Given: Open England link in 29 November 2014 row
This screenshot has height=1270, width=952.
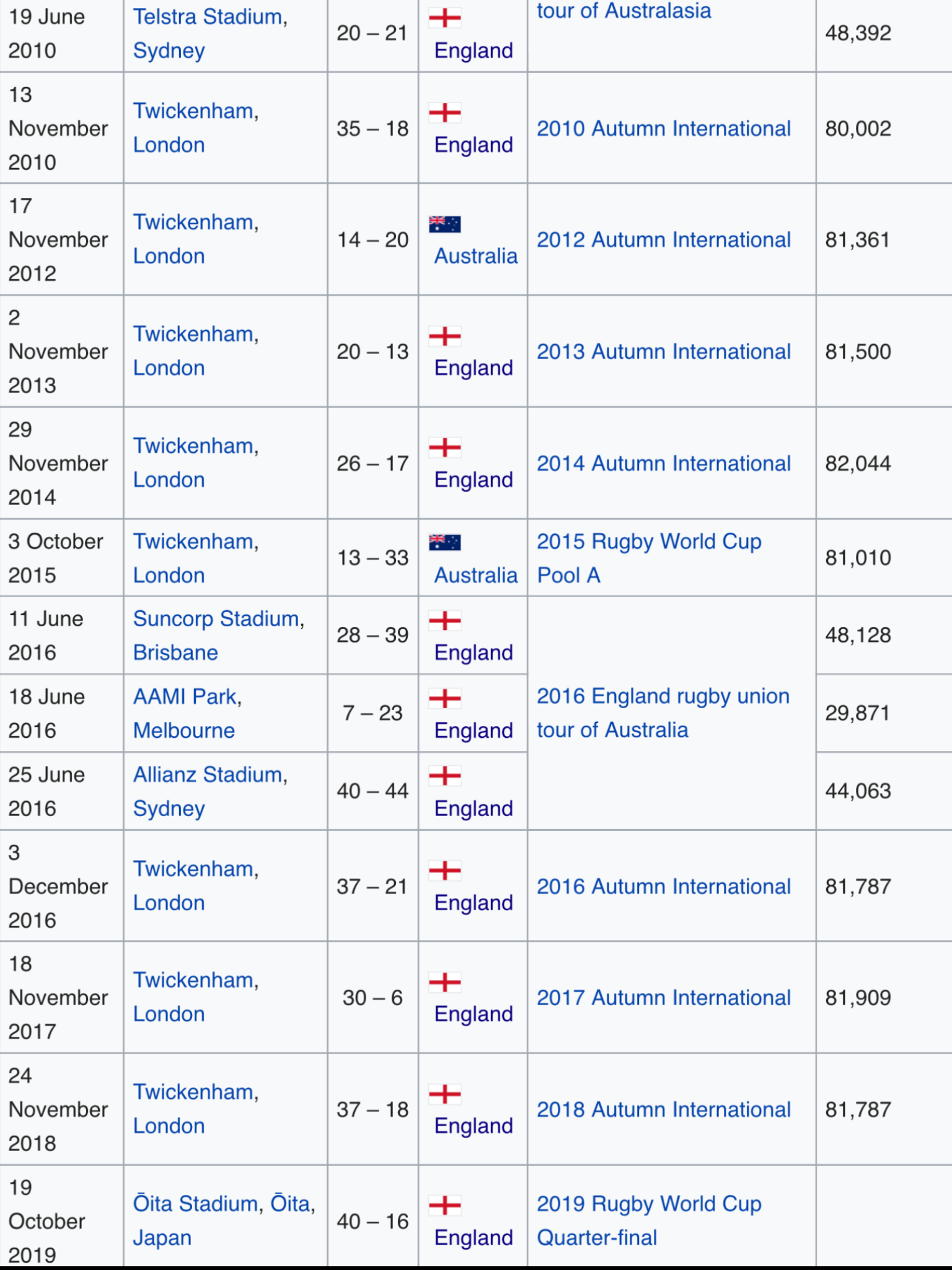Looking at the screenshot, I should point(474,479).
